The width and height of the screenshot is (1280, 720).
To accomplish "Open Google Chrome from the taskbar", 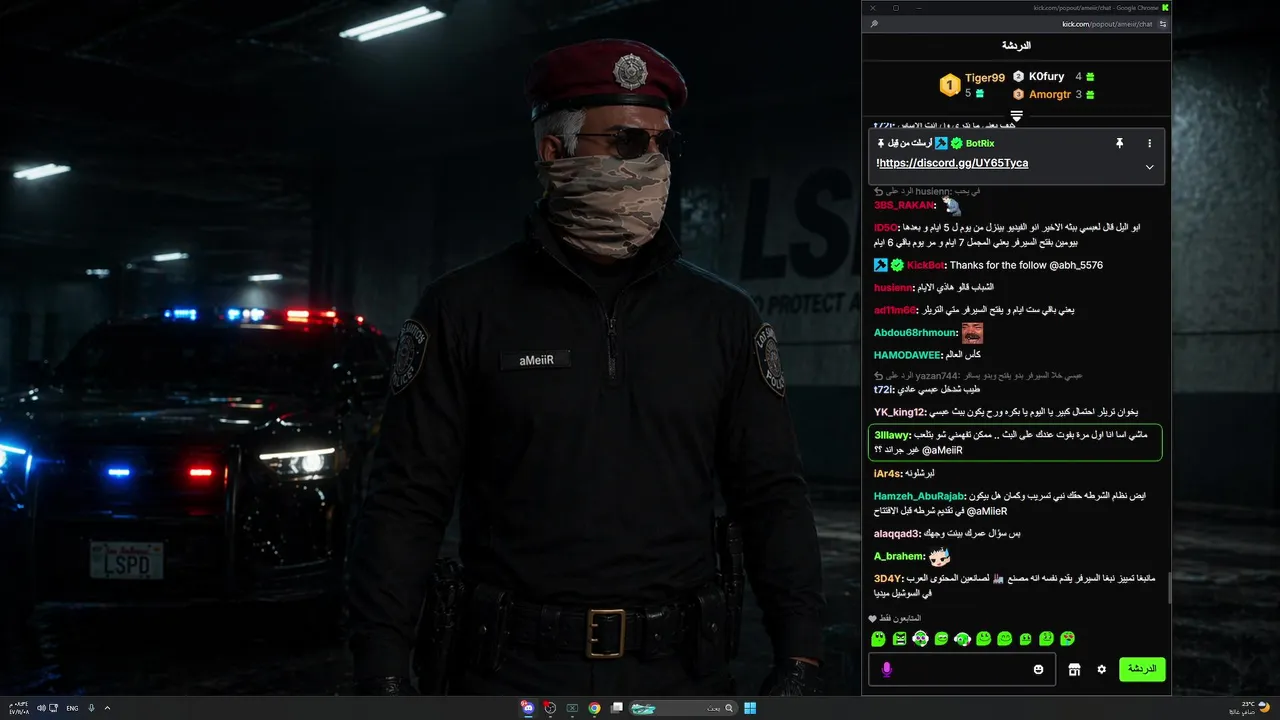I will (x=595, y=708).
